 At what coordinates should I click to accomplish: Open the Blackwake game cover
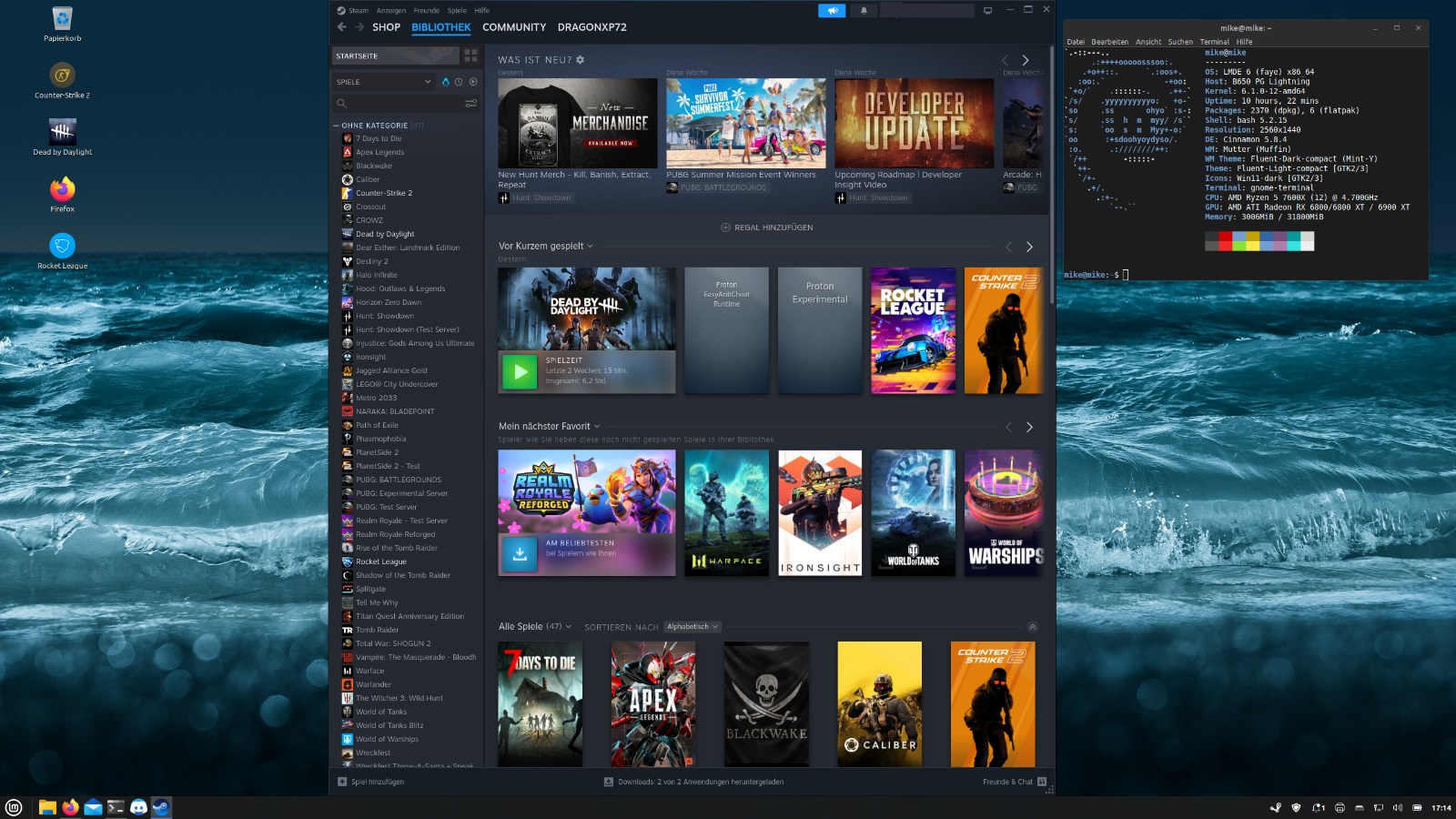point(766,704)
